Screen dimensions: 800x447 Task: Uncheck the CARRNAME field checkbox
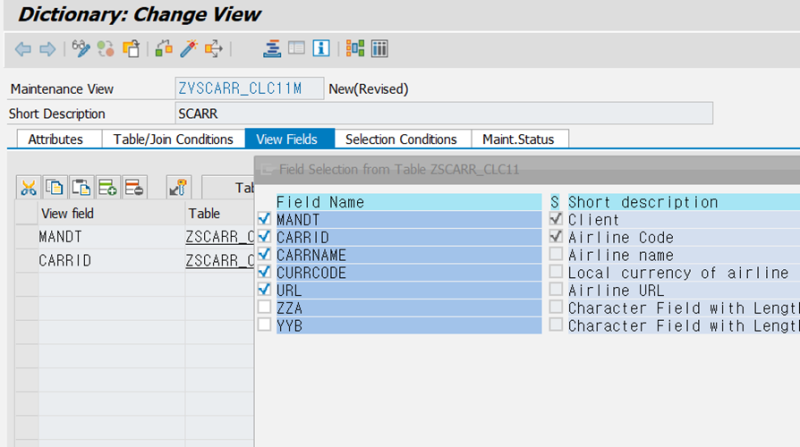264,254
